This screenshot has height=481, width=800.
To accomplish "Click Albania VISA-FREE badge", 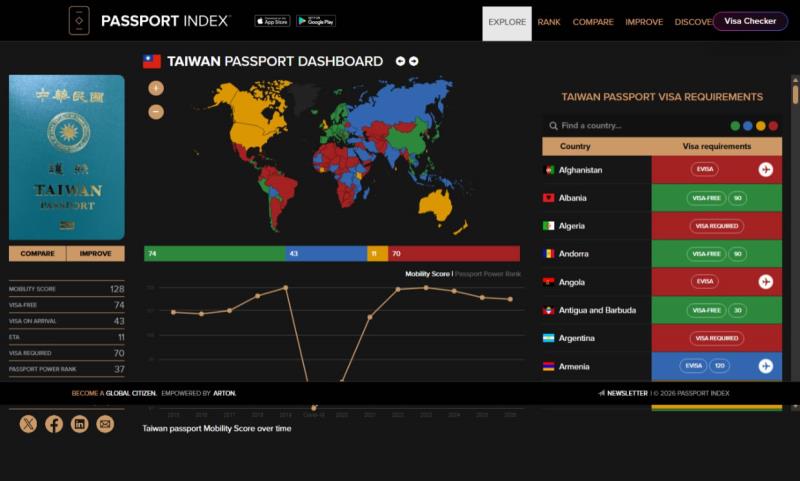I will tap(706, 198).
